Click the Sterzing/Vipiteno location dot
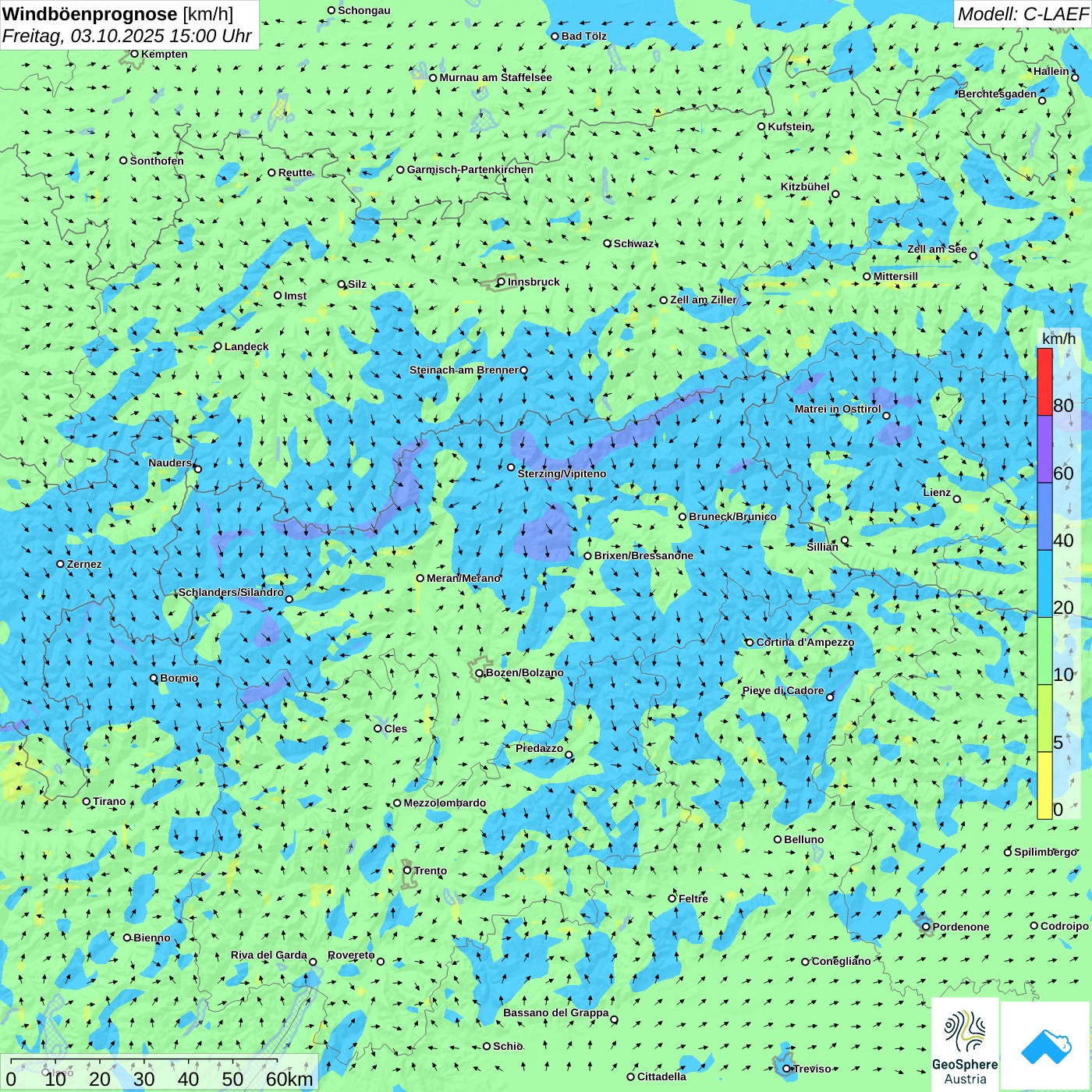The image size is (1092, 1092). (x=511, y=467)
